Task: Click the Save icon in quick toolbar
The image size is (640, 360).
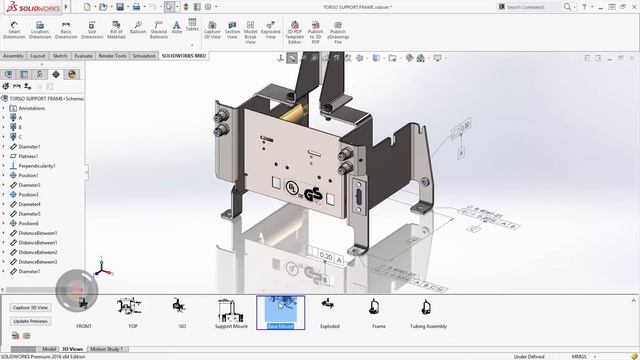Action: [x=120, y=7]
